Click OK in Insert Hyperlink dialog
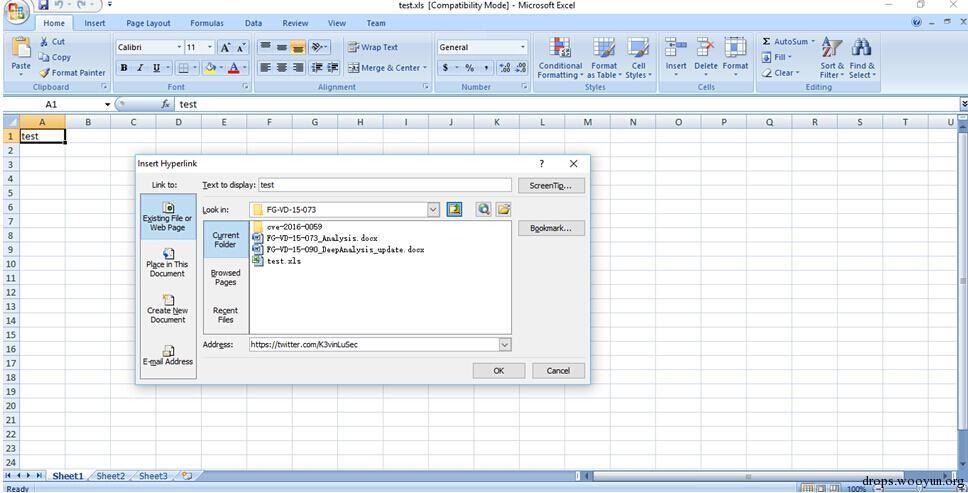Viewport: 968px width, 493px height. pos(499,371)
